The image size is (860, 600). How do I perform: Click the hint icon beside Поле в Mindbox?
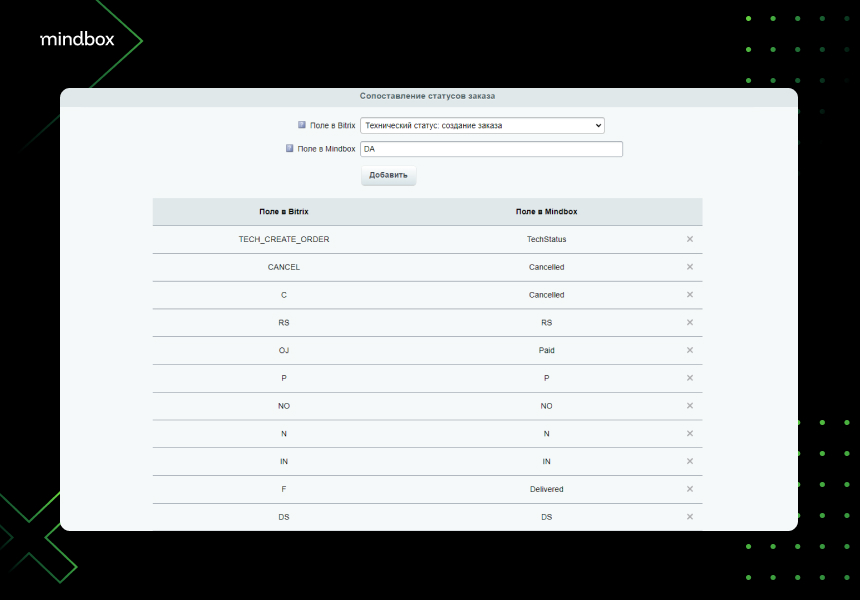[290, 148]
